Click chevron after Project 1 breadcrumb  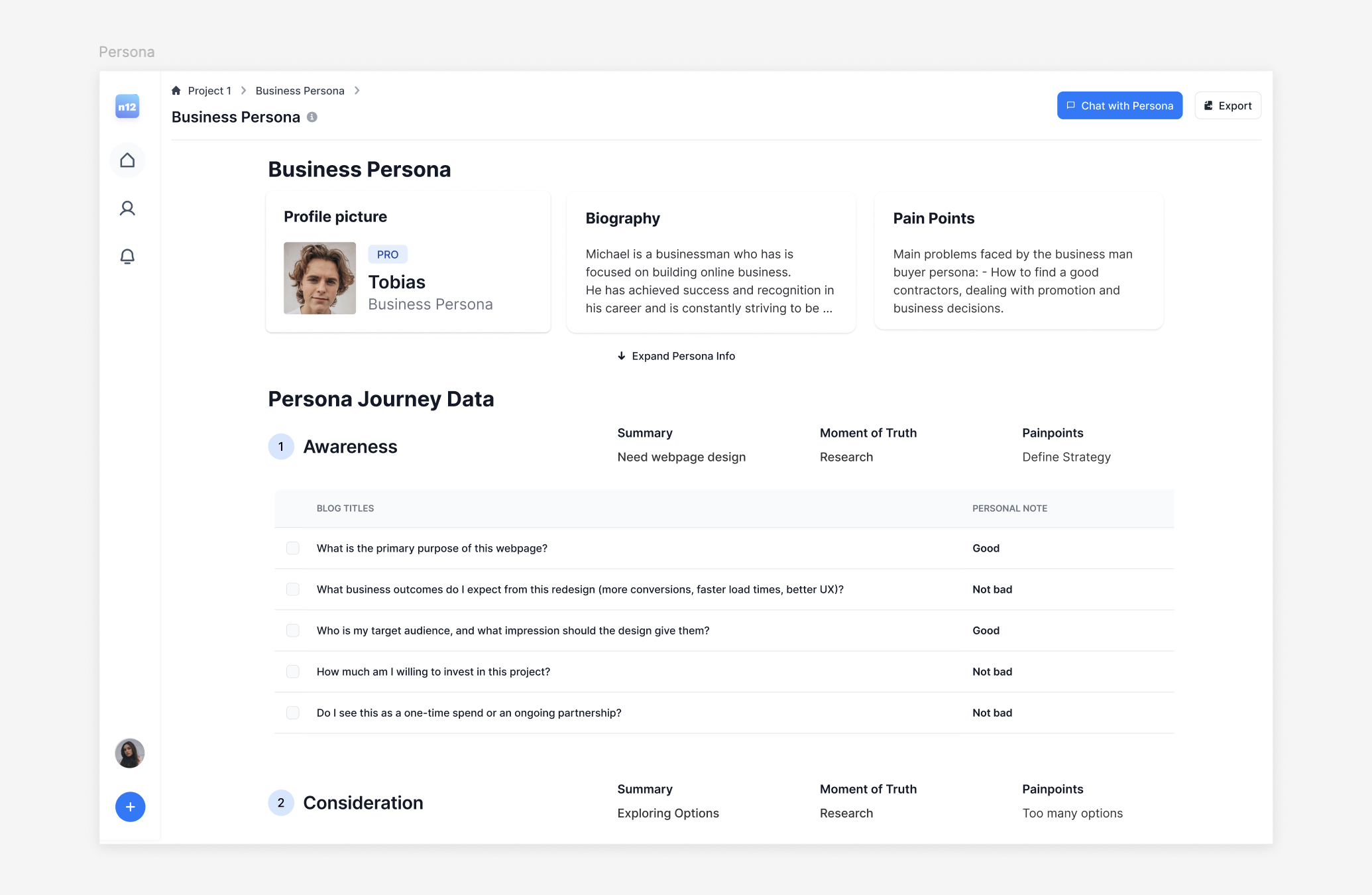point(243,91)
